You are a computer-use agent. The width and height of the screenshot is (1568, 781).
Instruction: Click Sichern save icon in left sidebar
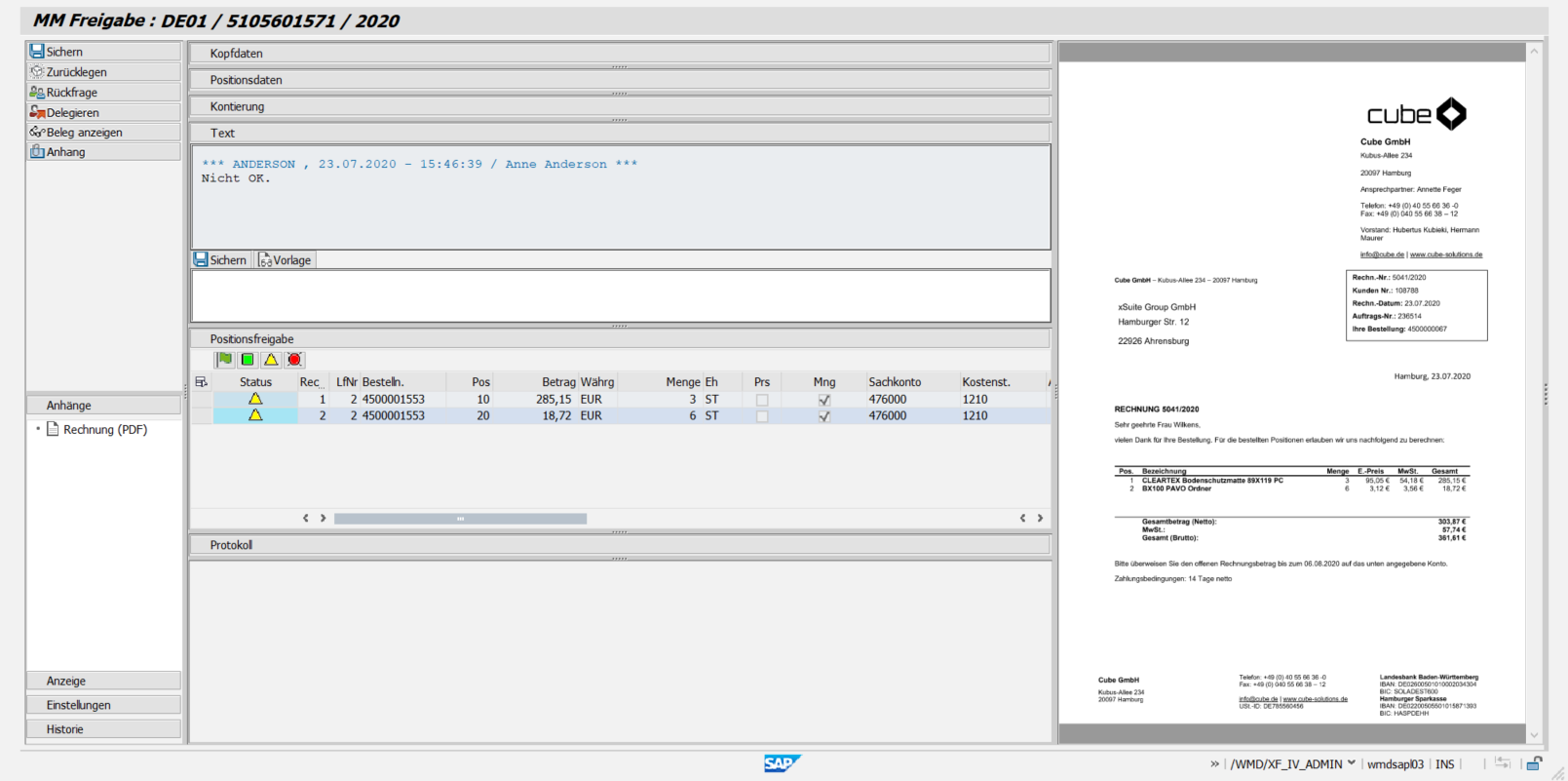(37, 52)
